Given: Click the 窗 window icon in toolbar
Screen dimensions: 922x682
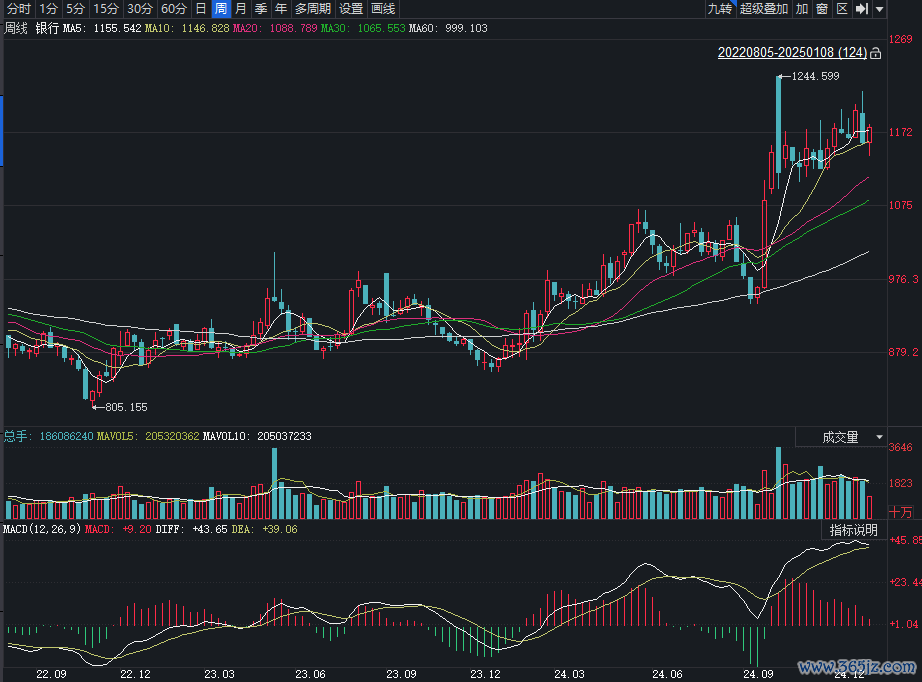Looking at the screenshot, I should (822, 9).
